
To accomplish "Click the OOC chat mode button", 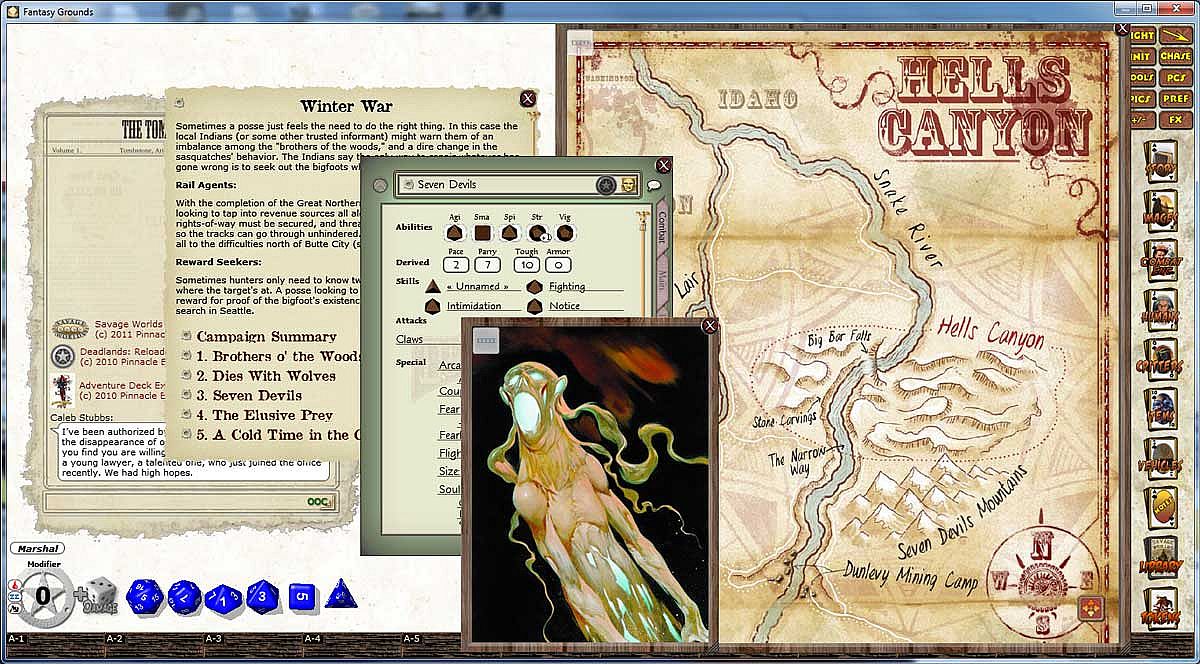I will click(x=320, y=500).
